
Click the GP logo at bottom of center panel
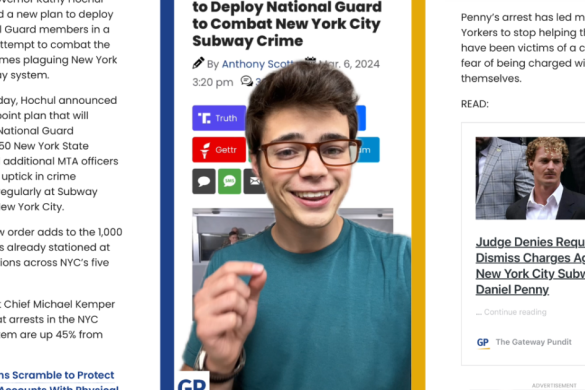tap(192, 381)
